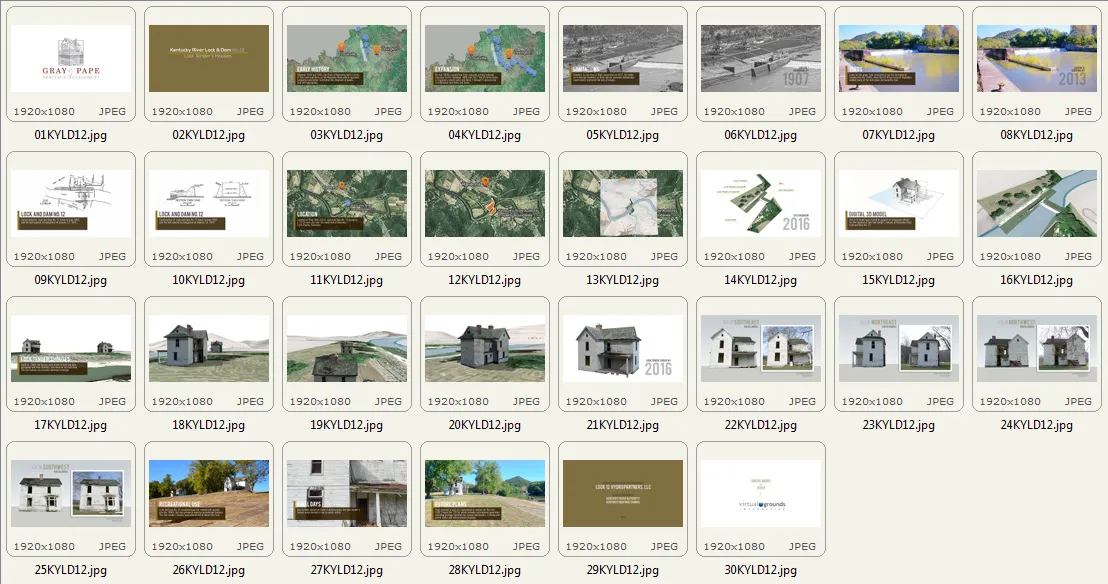The image size is (1108, 584).
Task: Select the 09KYLD12.jpg lock drawing thumbnail
Action: 71,204
